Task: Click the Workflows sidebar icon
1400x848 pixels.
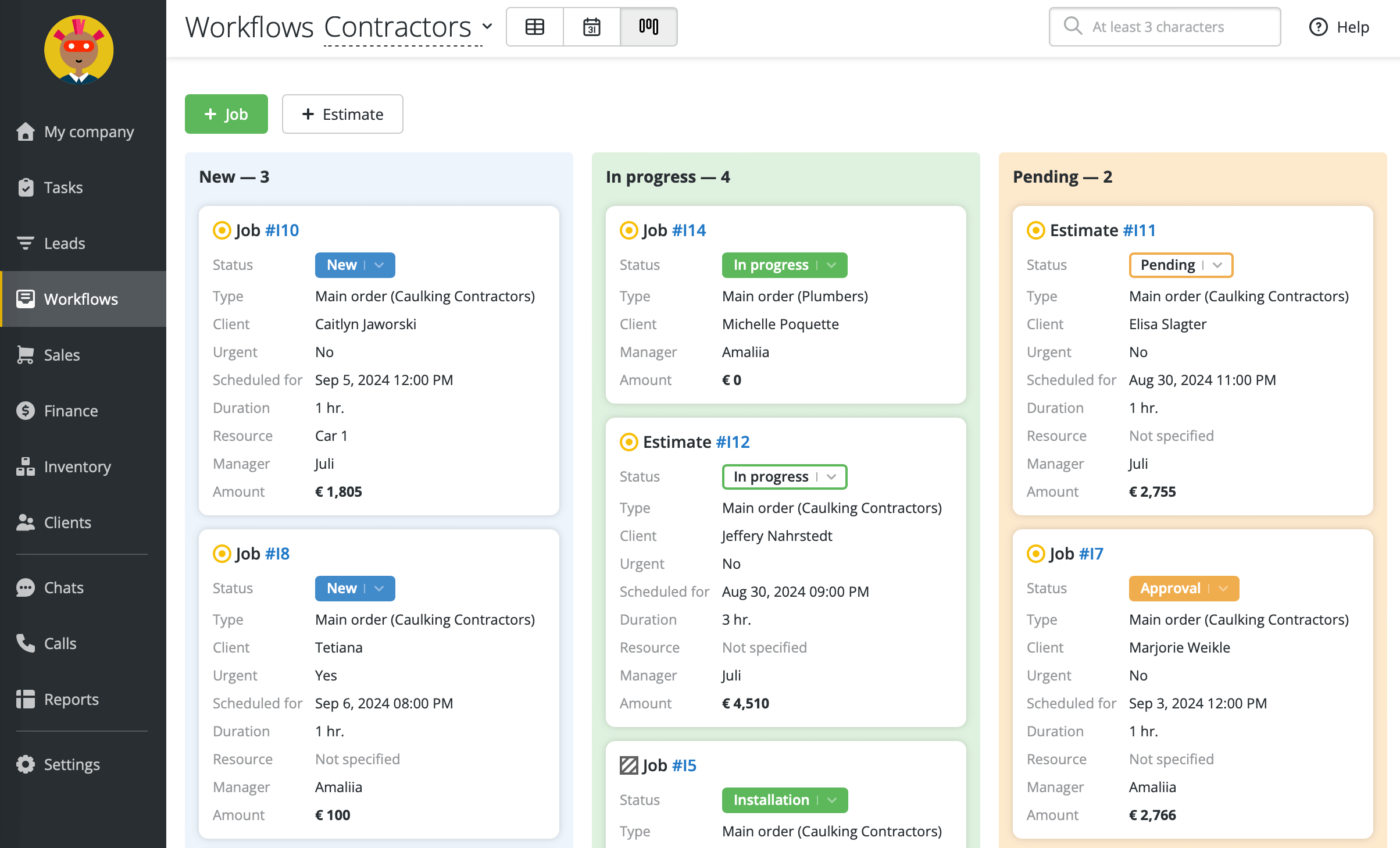Action: 25,298
